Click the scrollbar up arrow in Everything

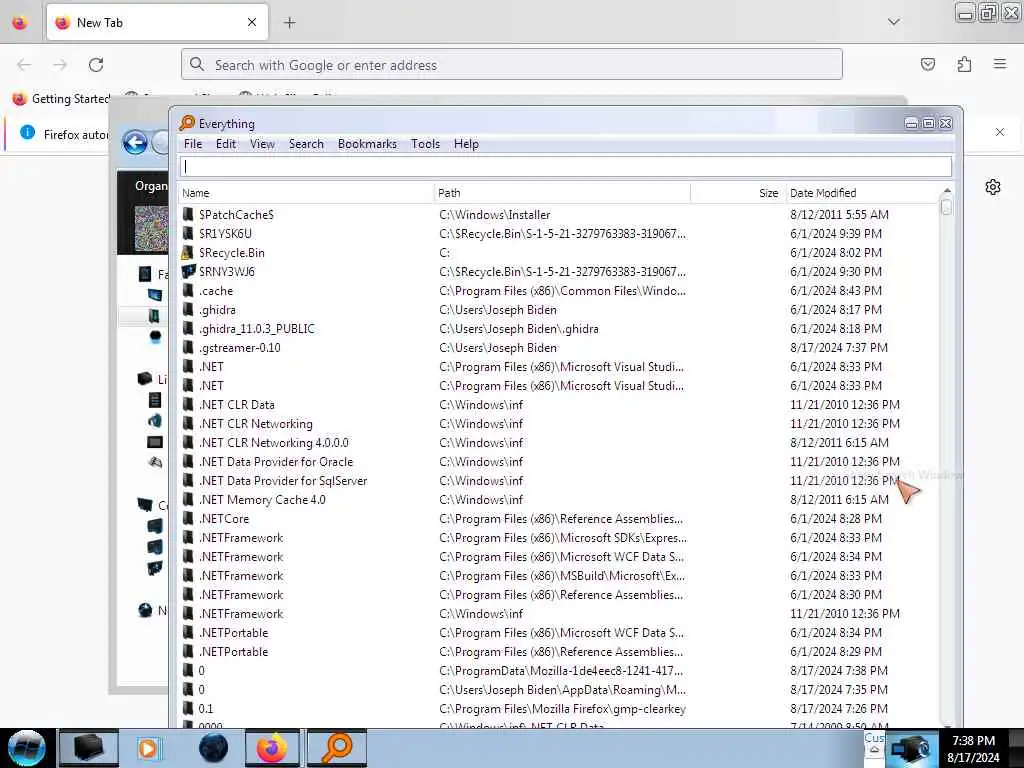(946, 190)
